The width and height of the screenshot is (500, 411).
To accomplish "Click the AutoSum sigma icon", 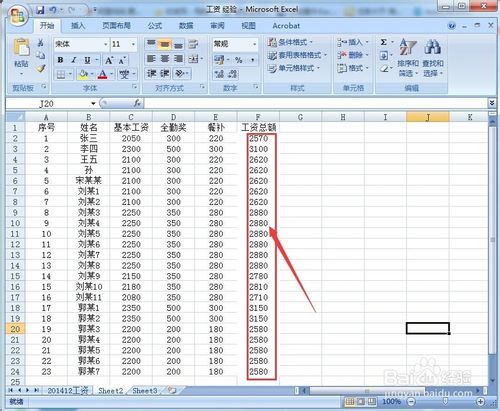I will point(384,42).
